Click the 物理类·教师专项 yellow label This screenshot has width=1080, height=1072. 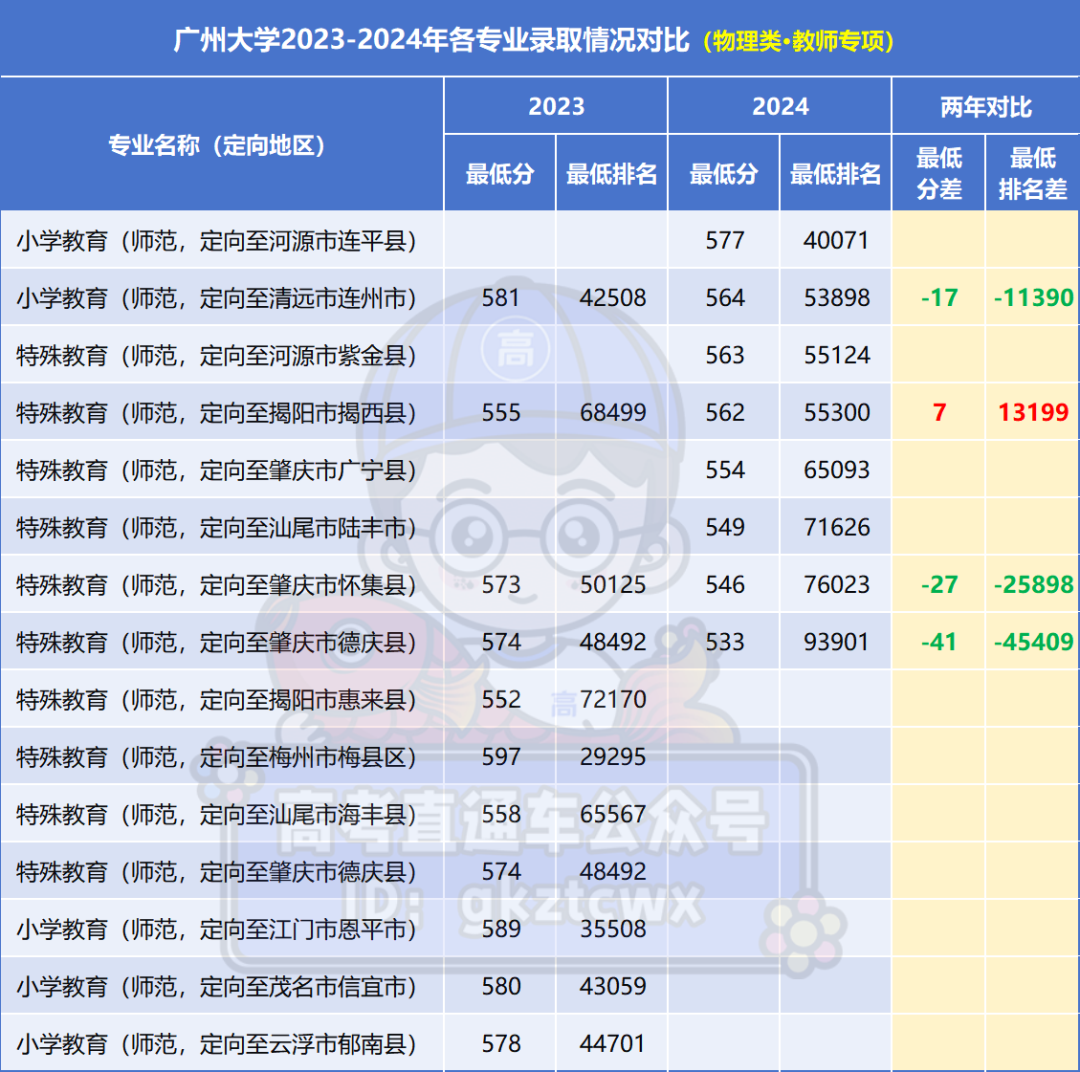(x=800, y=39)
